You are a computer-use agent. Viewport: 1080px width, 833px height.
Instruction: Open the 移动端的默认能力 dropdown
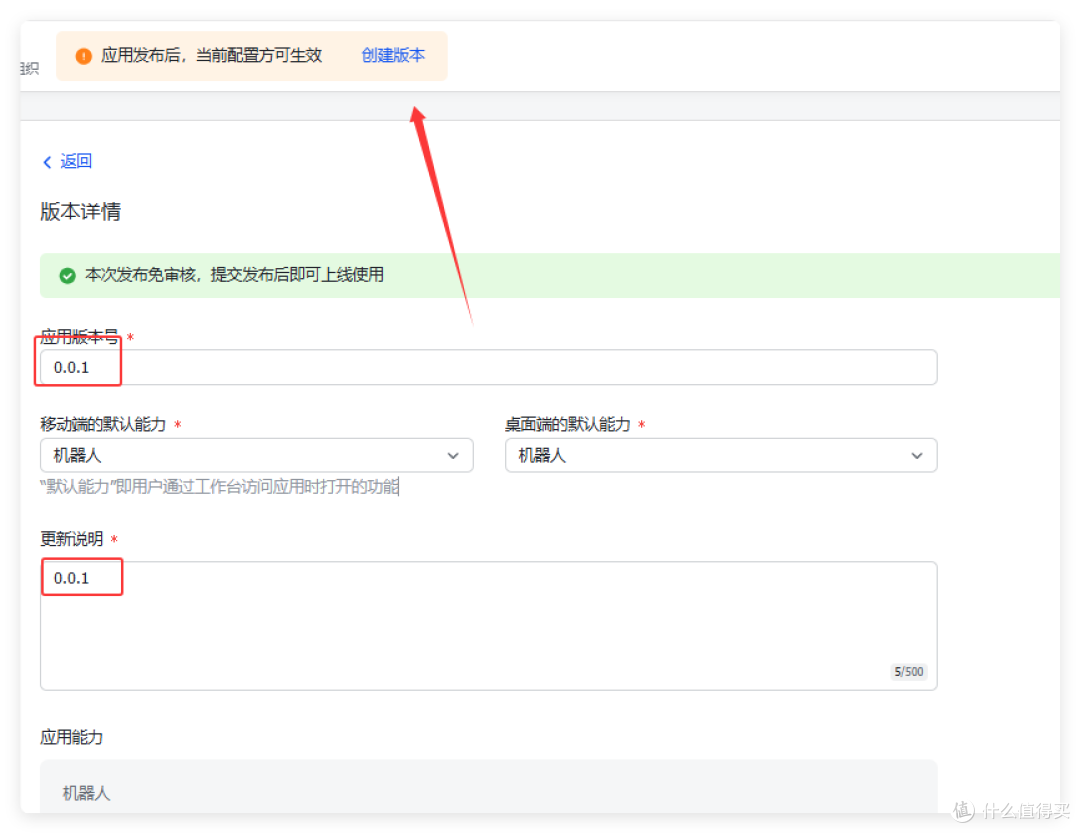point(256,455)
